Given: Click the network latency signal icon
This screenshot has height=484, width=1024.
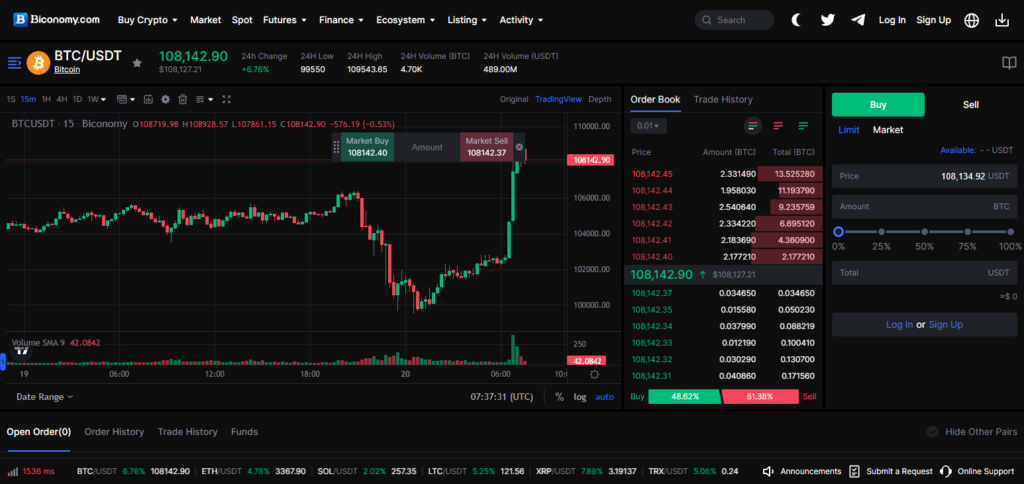Looking at the screenshot, I should 12,471.
